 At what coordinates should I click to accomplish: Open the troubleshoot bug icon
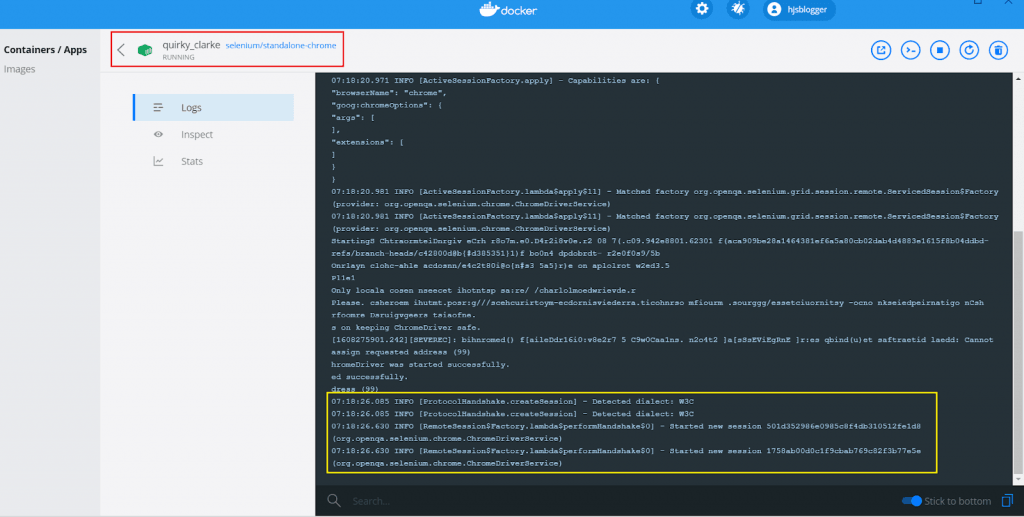click(738, 9)
